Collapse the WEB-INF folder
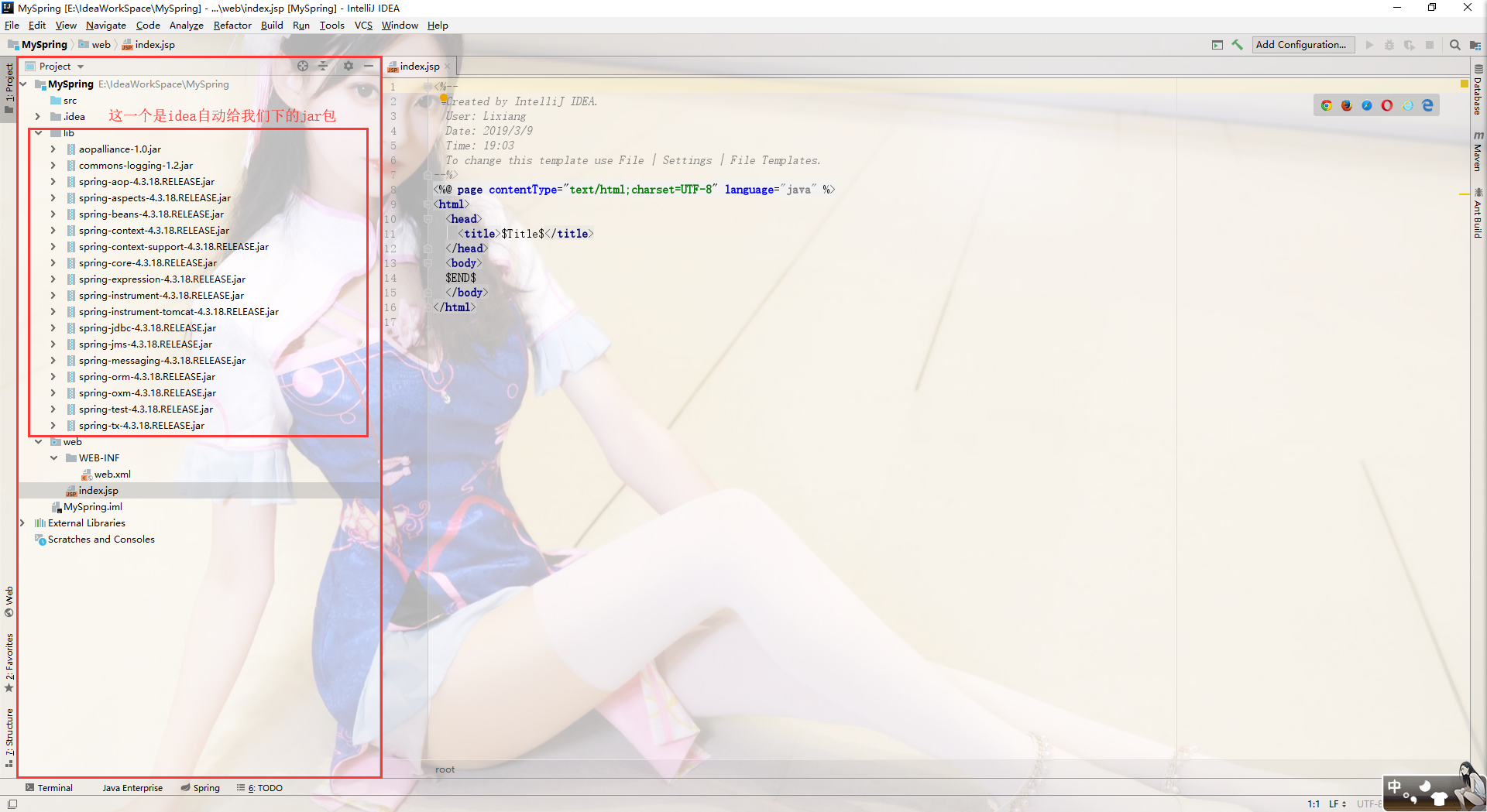The image size is (1487, 812). (53, 457)
